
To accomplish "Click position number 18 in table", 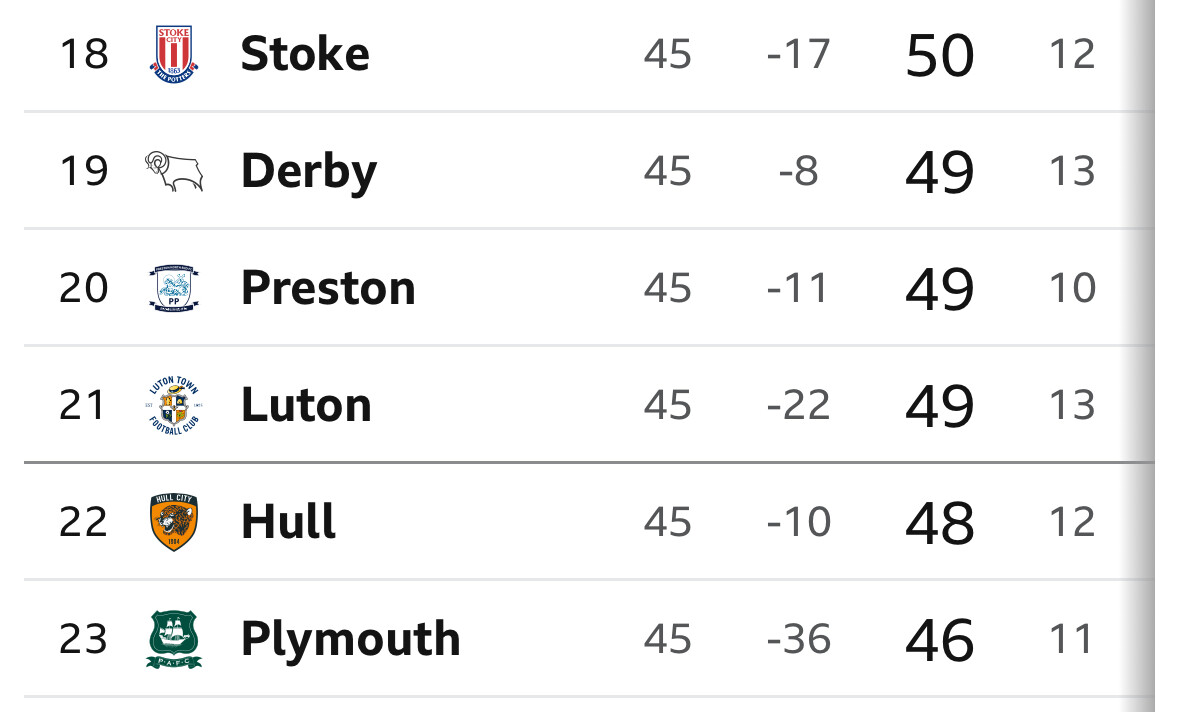I will [83, 54].
